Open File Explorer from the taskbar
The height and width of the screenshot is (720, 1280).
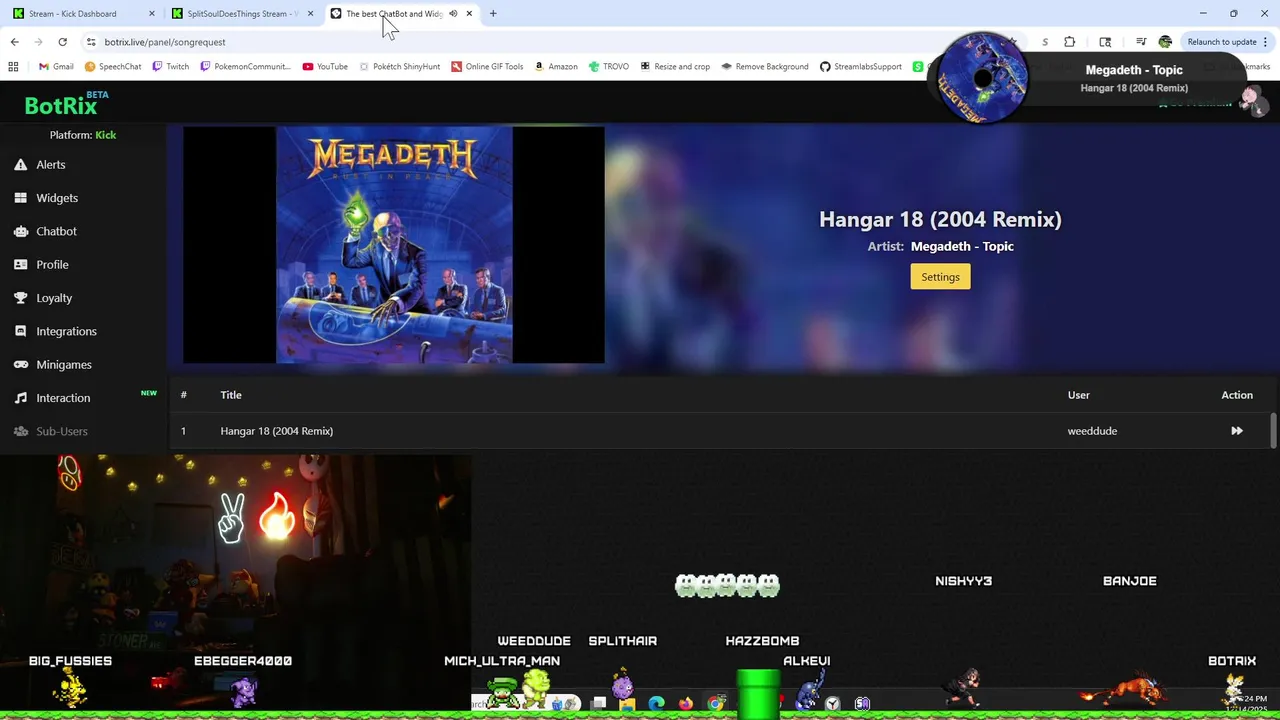[627, 704]
